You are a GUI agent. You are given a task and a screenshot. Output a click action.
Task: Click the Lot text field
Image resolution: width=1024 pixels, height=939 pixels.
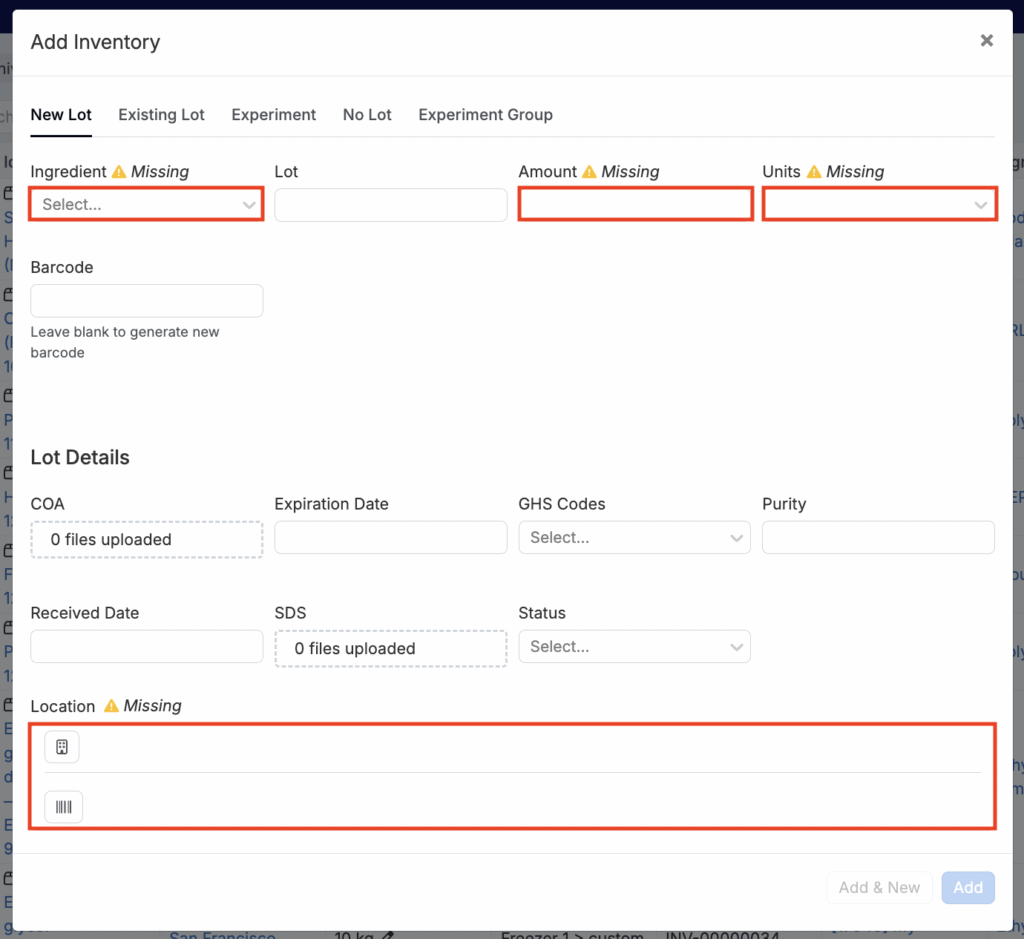[390, 205]
